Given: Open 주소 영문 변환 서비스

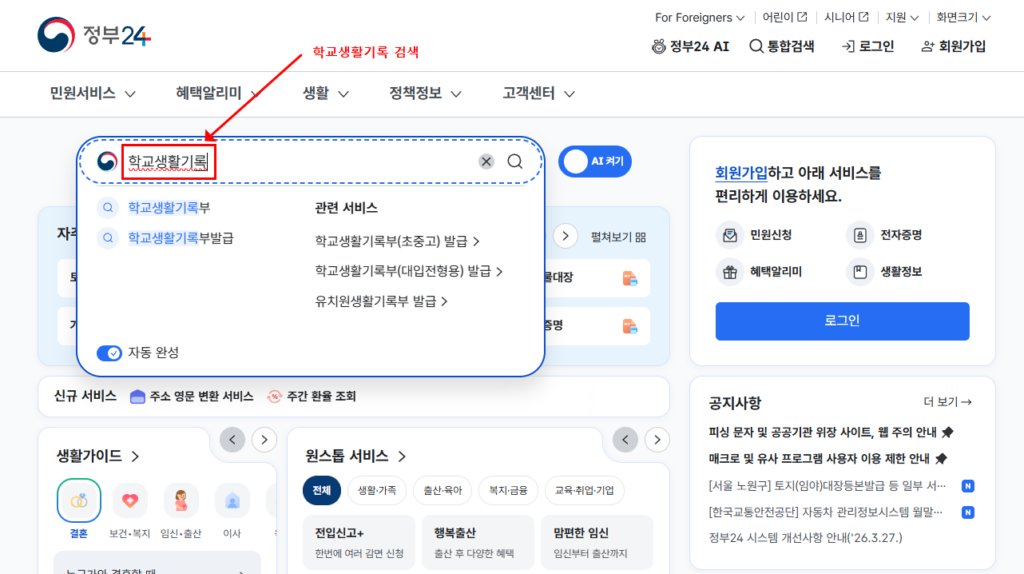Looking at the screenshot, I should 191,396.
